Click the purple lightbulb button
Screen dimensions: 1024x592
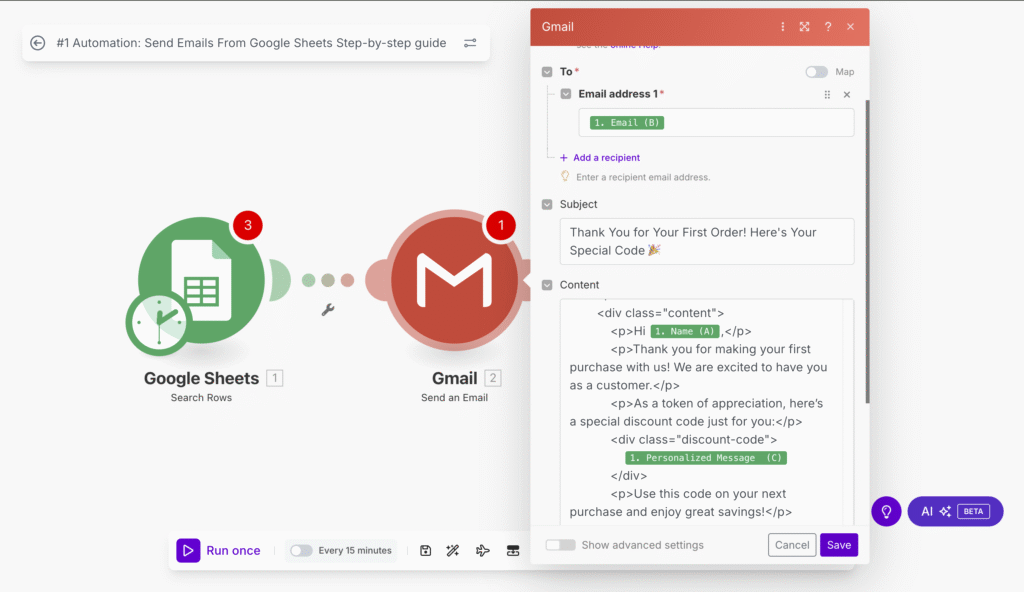[x=886, y=512]
